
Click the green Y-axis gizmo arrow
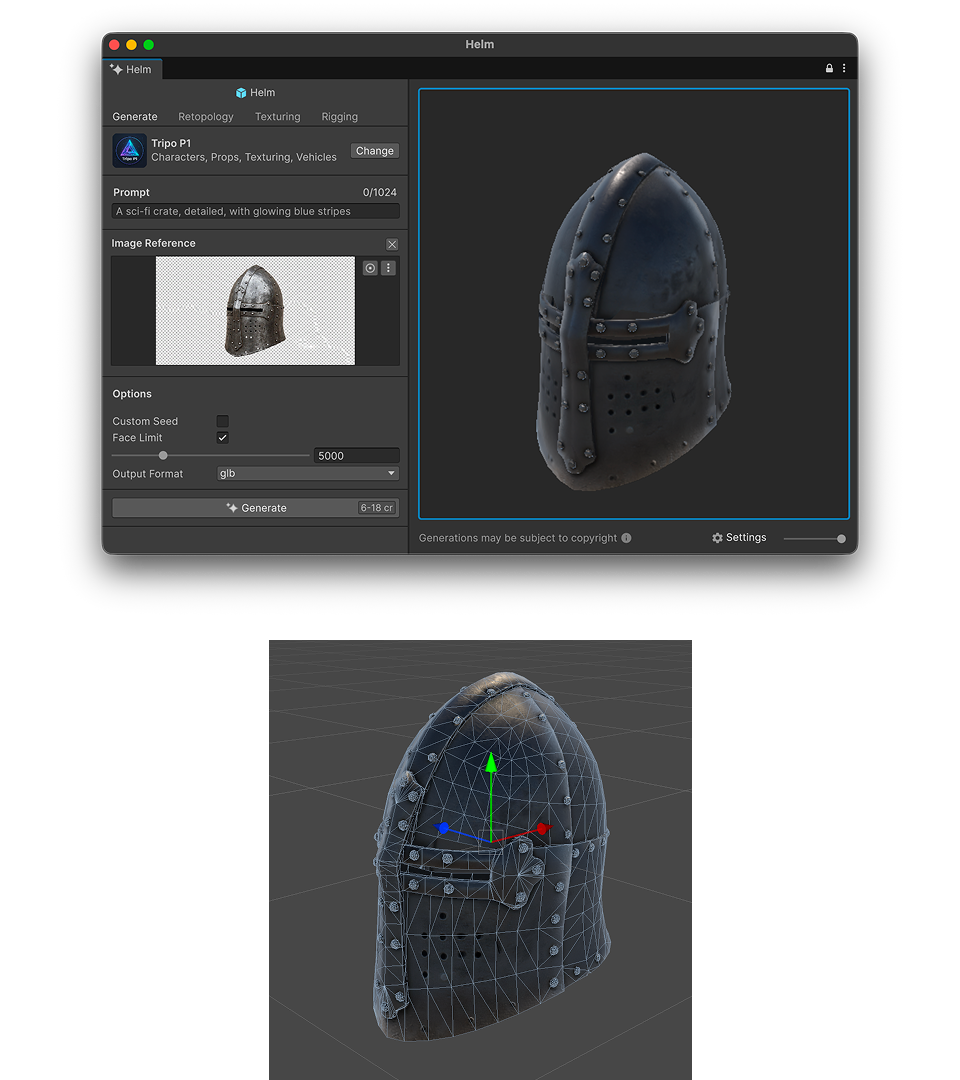click(x=491, y=761)
